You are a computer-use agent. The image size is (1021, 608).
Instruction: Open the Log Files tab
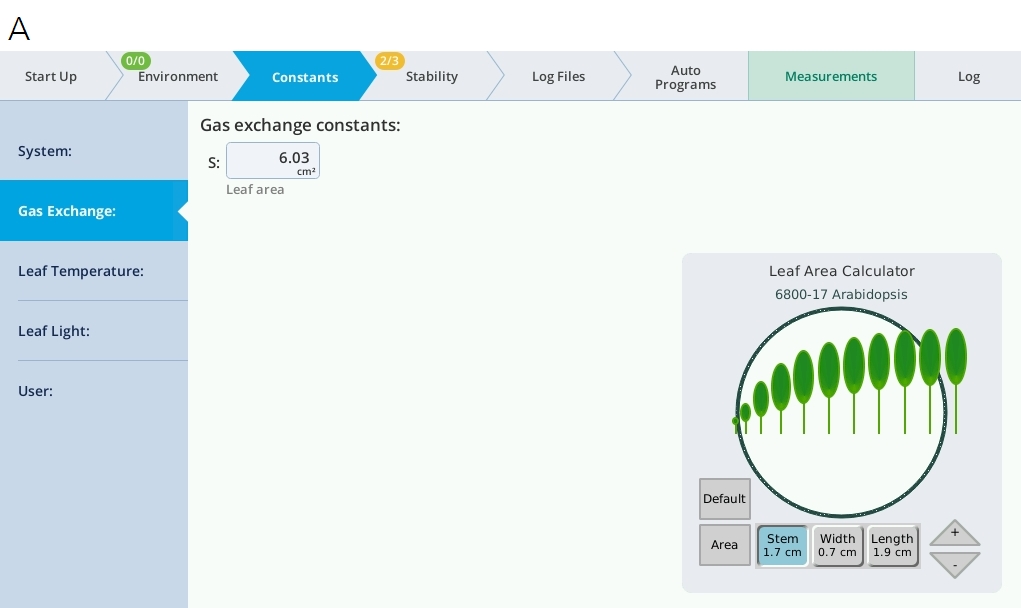(x=559, y=76)
